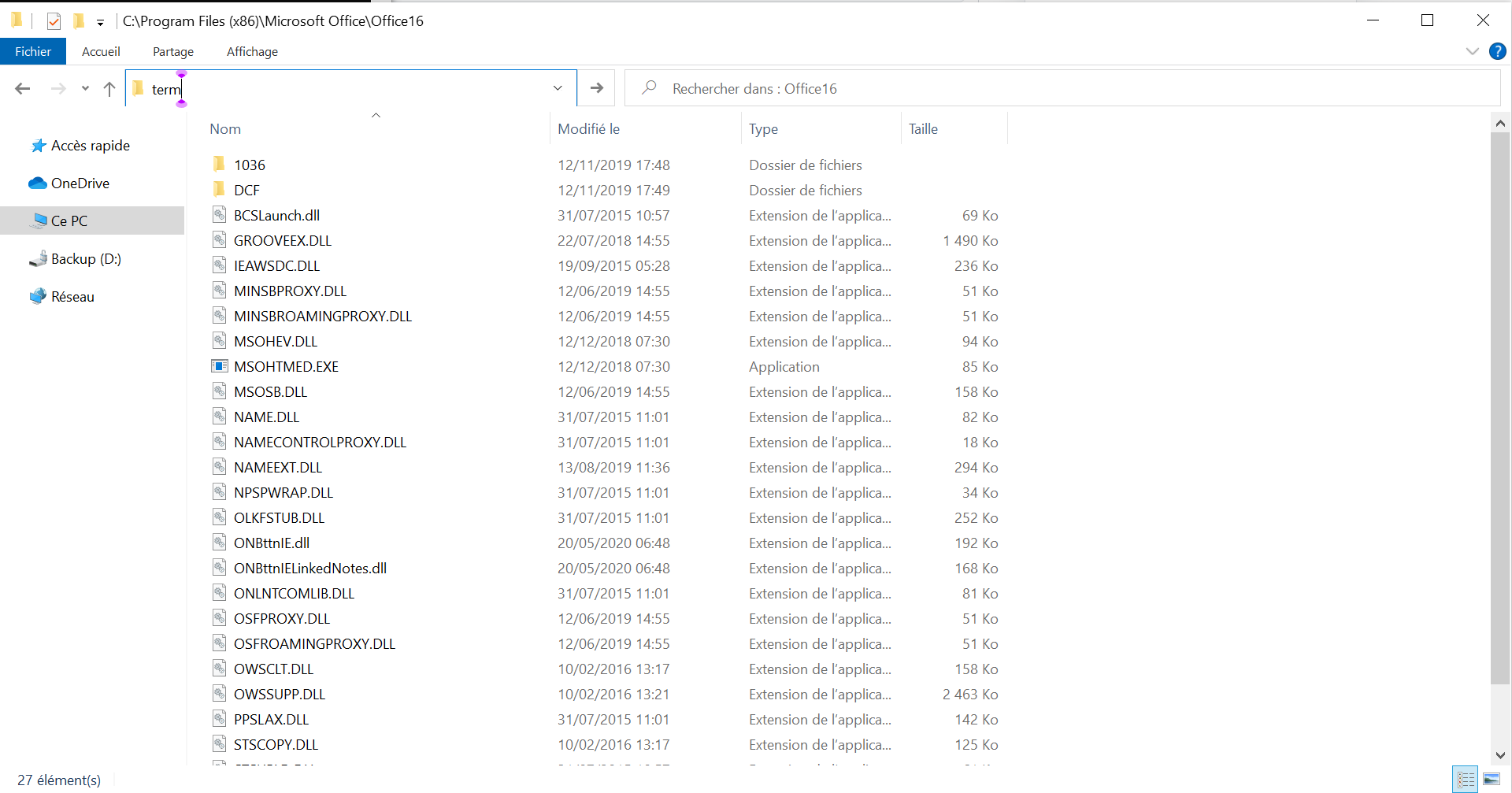Select the OSFPROXY.DLL file name
1512x793 pixels.
(282, 619)
